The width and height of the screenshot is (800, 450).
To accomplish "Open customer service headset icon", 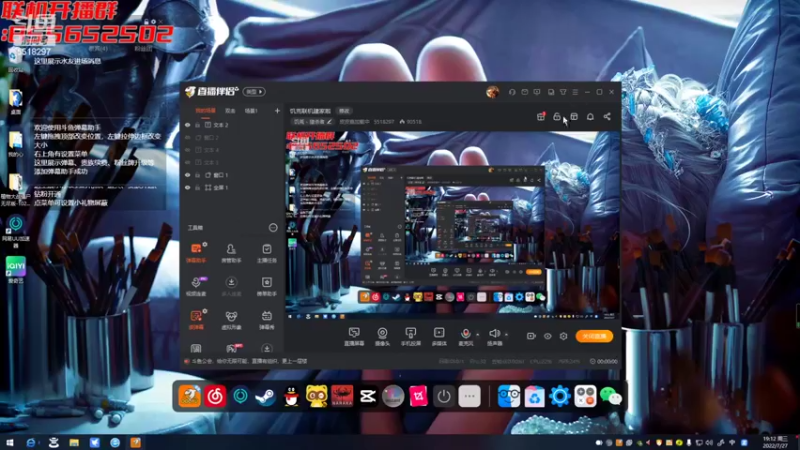I will (x=512, y=92).
